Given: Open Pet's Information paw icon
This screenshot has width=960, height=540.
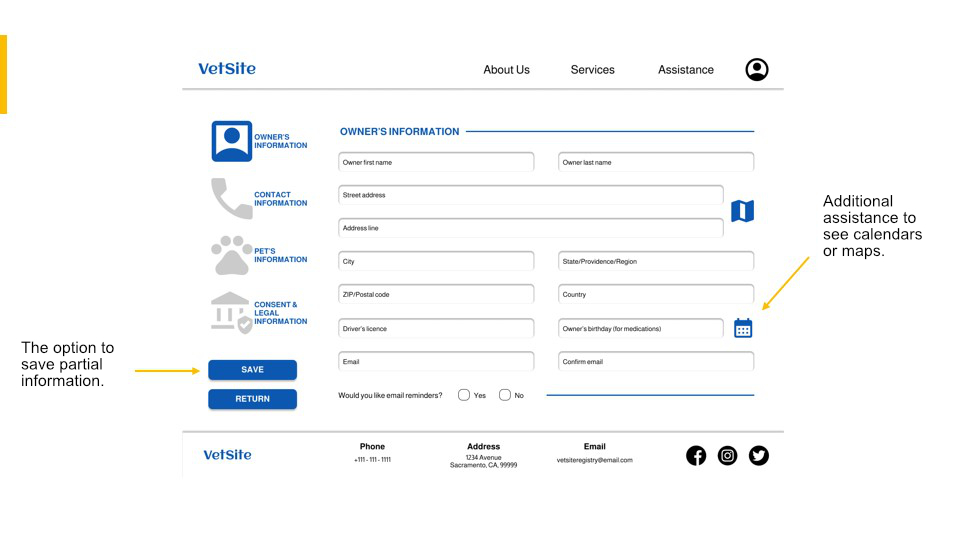Looking at the screenshot, I should pos(231,255).
